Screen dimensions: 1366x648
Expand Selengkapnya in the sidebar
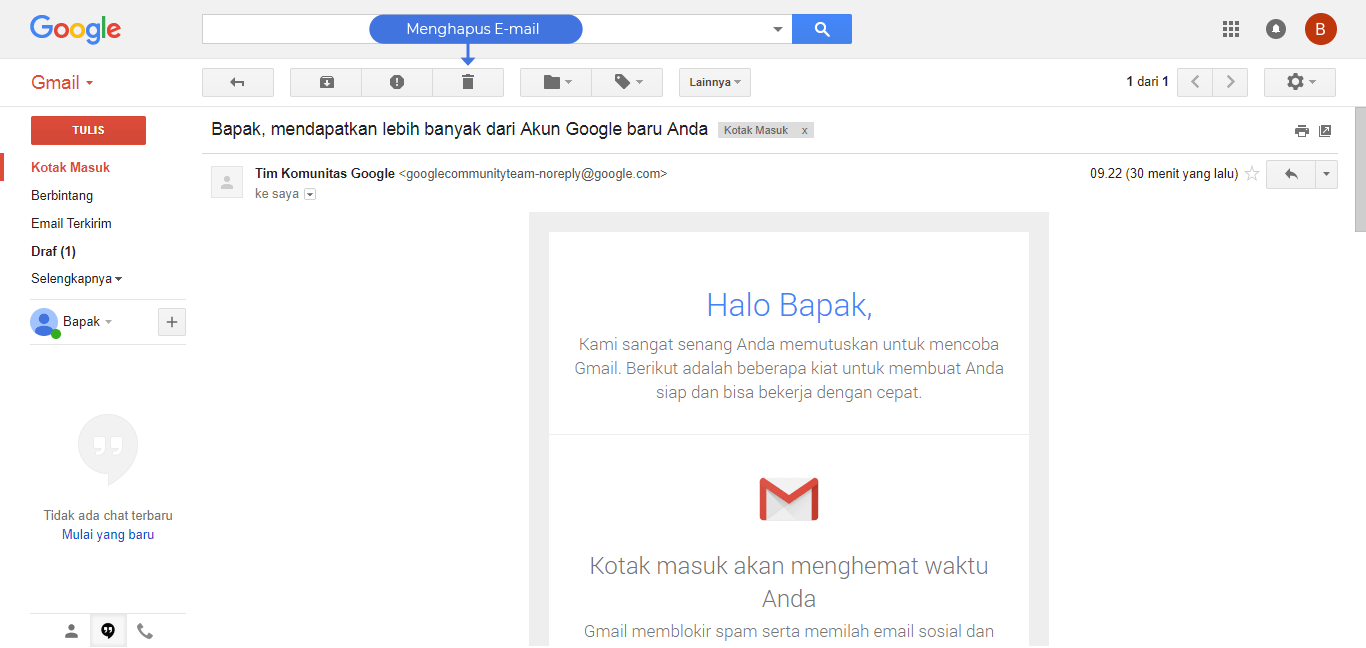tap(76, 279)
